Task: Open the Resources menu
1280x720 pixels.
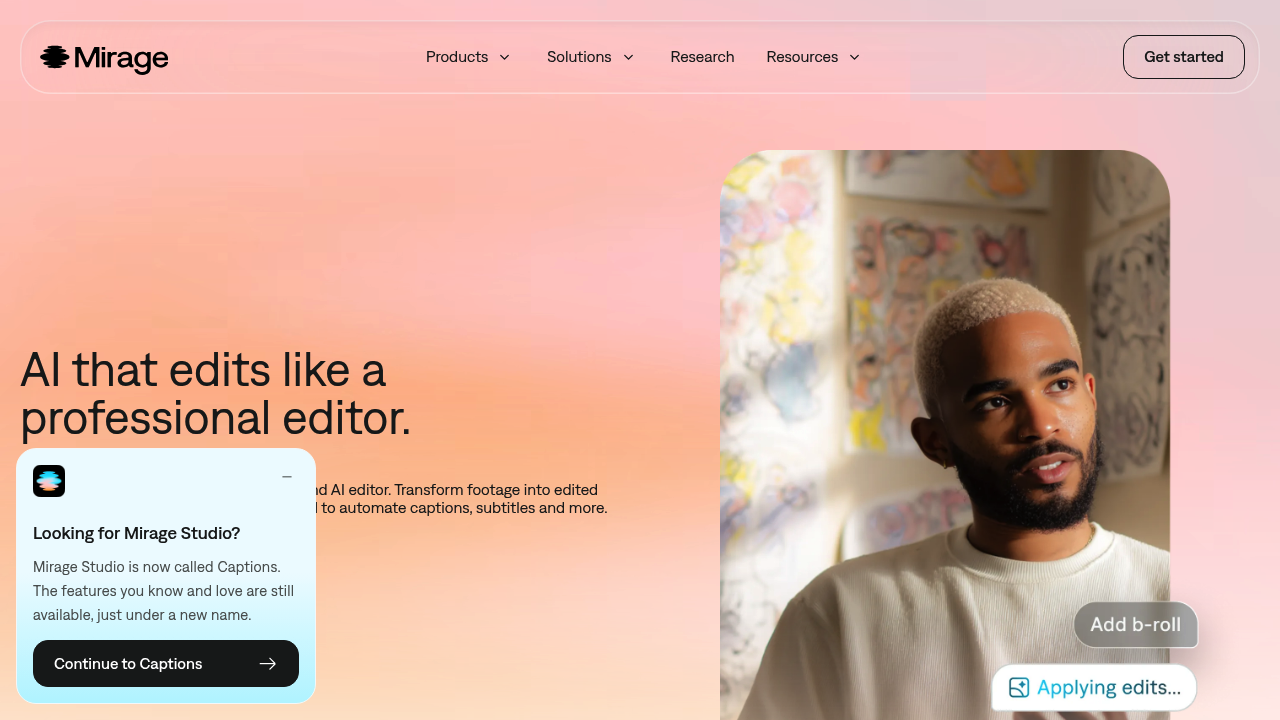Action: 813,57
